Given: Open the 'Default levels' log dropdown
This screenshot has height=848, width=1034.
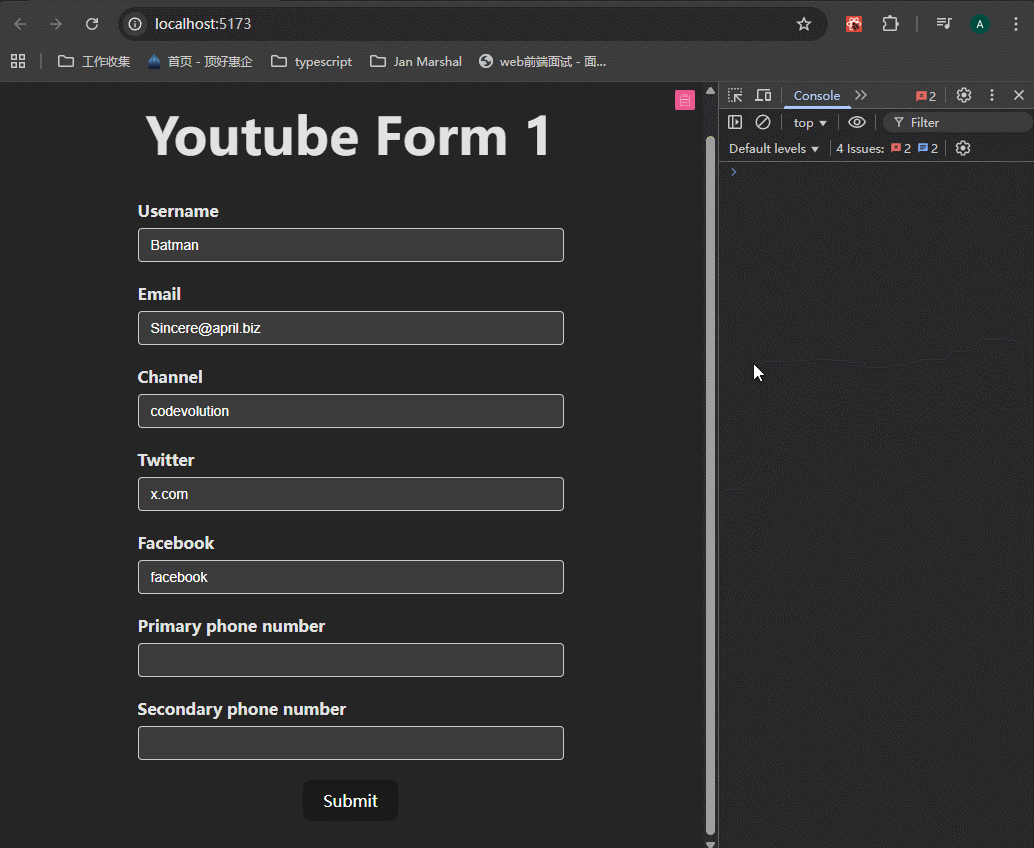Looking at the screenshot, I should 774,148.
